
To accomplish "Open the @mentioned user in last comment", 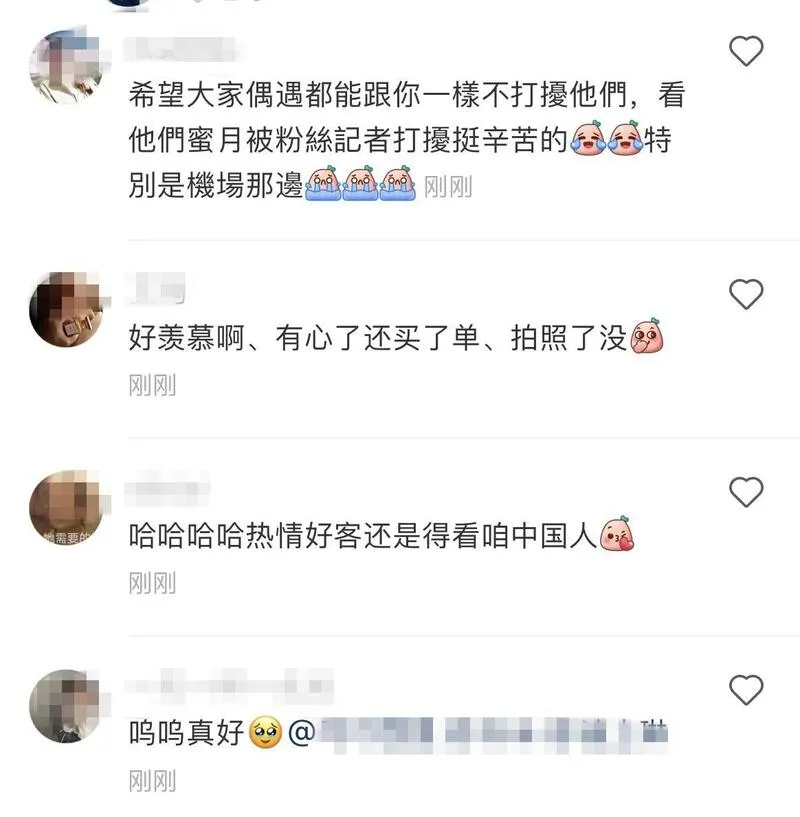I will (478, 734).
